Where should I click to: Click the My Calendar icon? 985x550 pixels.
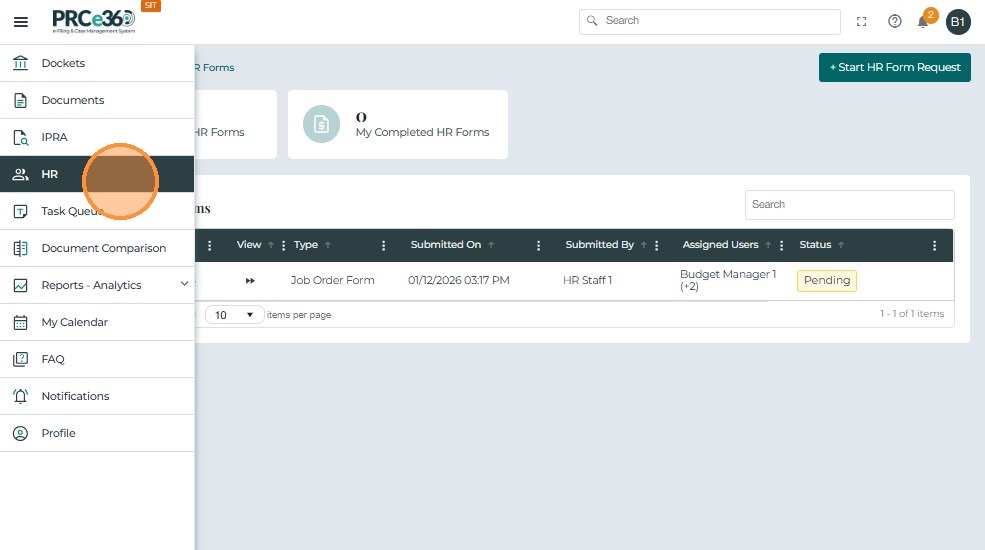pyautogui.click(x=21, y=322)
